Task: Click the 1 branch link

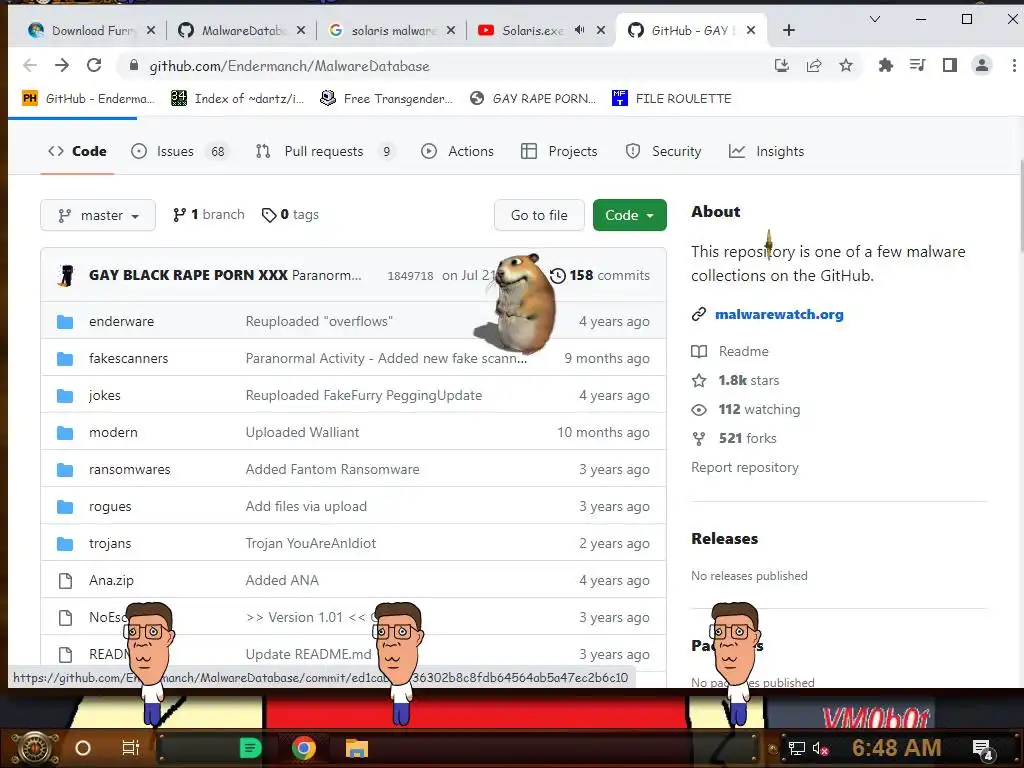Action: [209, 214]
